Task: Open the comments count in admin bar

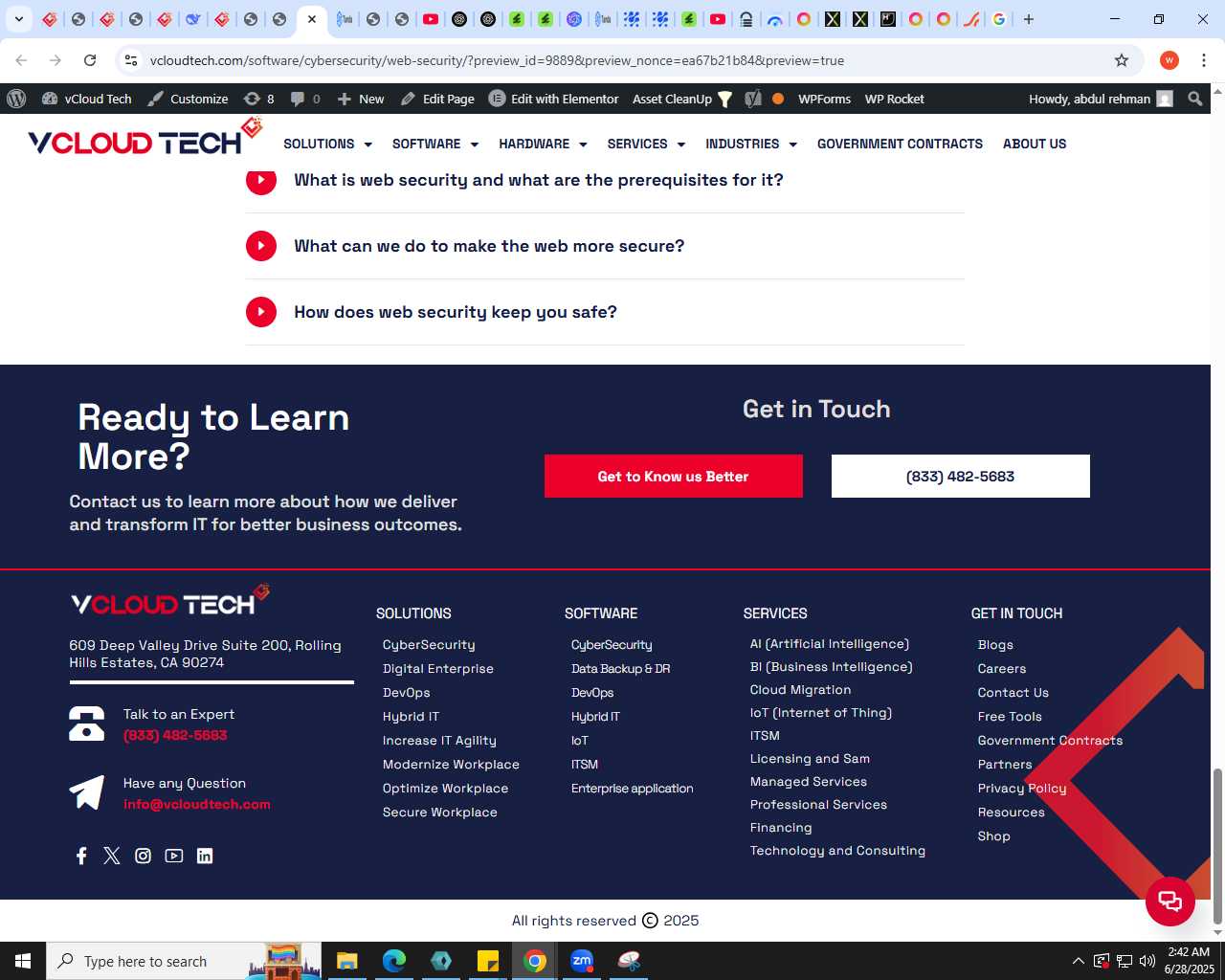Action: [305, 99]
